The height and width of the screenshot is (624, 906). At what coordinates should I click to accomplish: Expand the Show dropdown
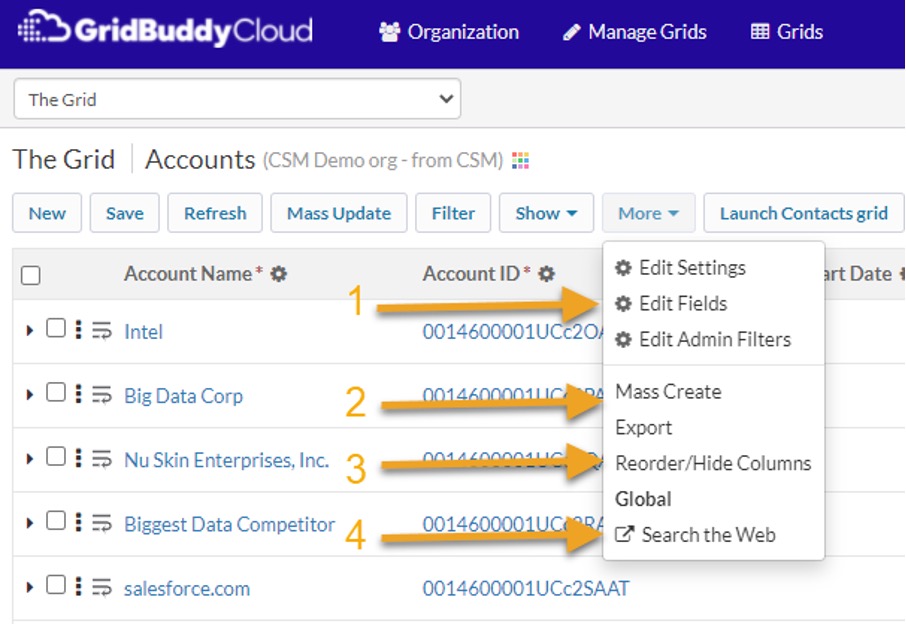546,213
